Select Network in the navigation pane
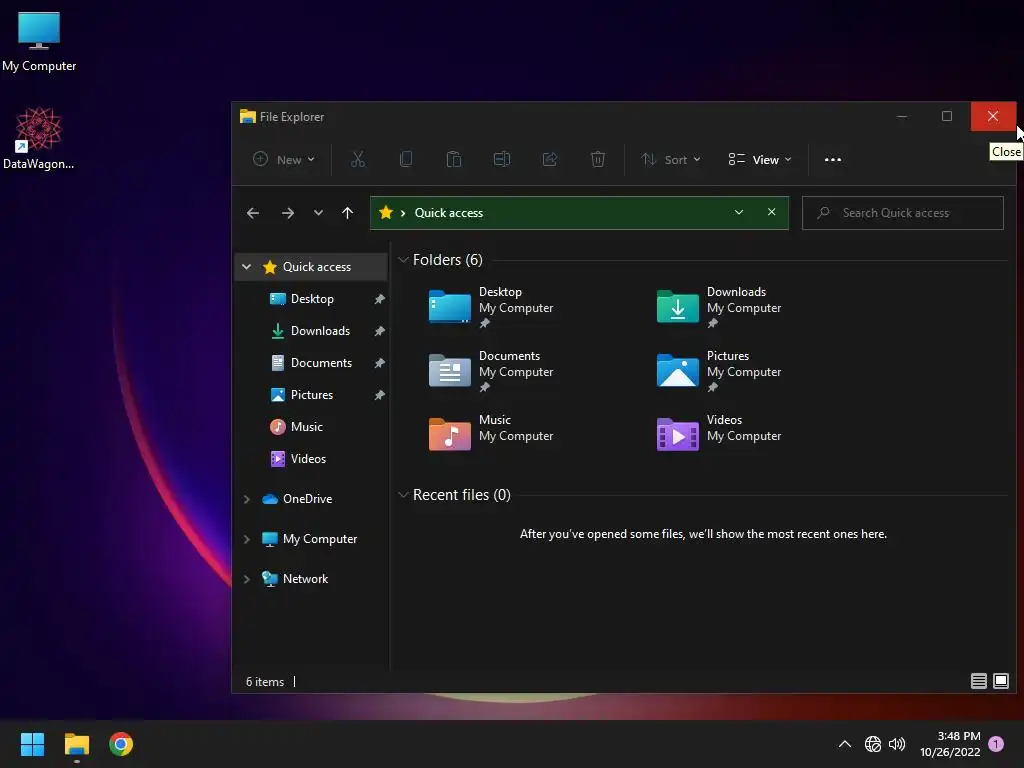 tap(305, 579)
